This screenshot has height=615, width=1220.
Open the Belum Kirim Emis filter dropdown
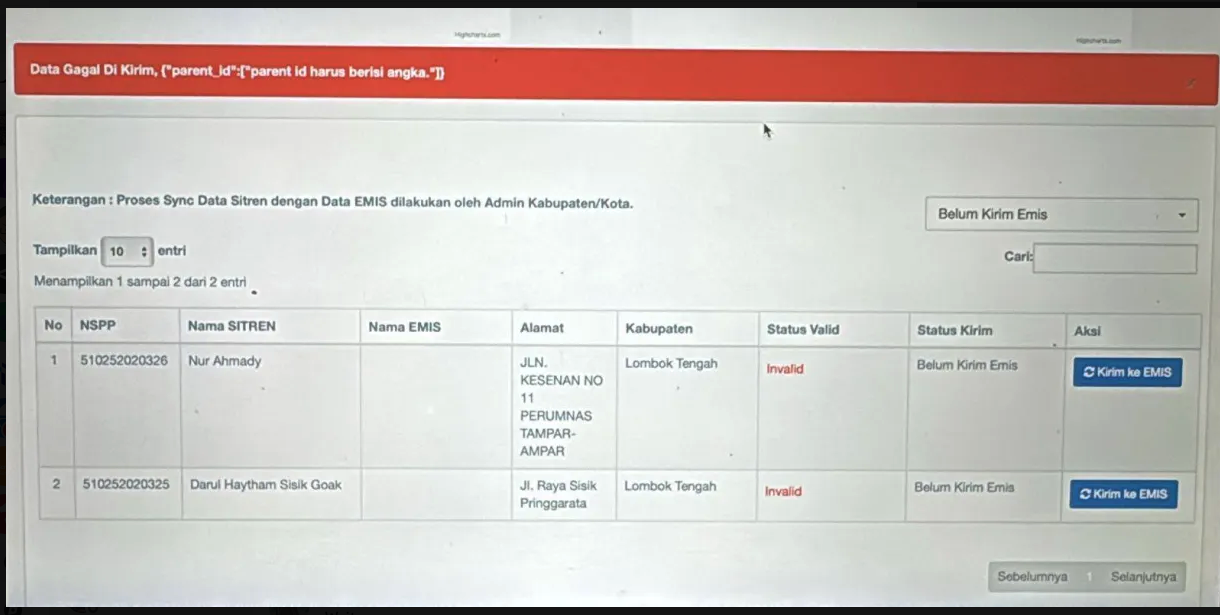[1061, 214]
